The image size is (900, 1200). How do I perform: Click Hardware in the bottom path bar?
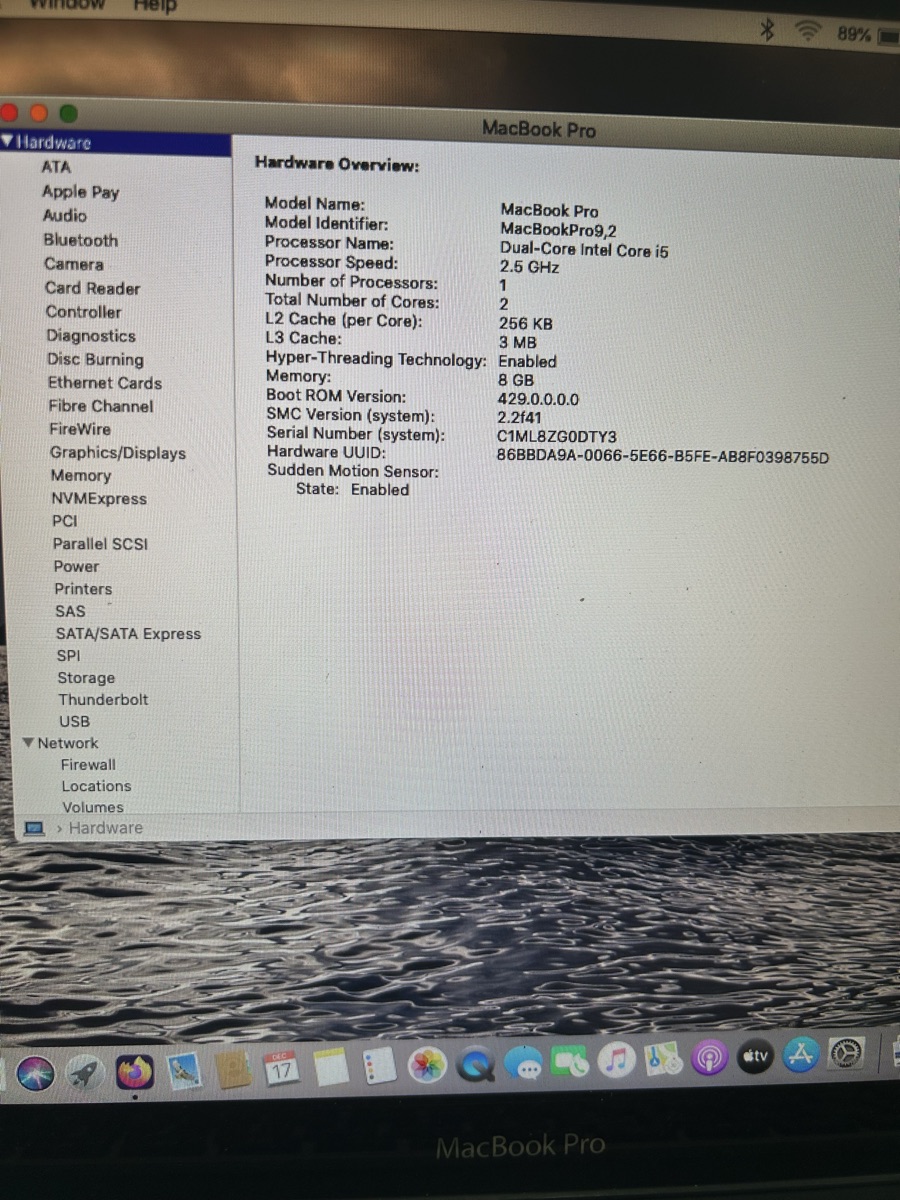tap(106, 828)
